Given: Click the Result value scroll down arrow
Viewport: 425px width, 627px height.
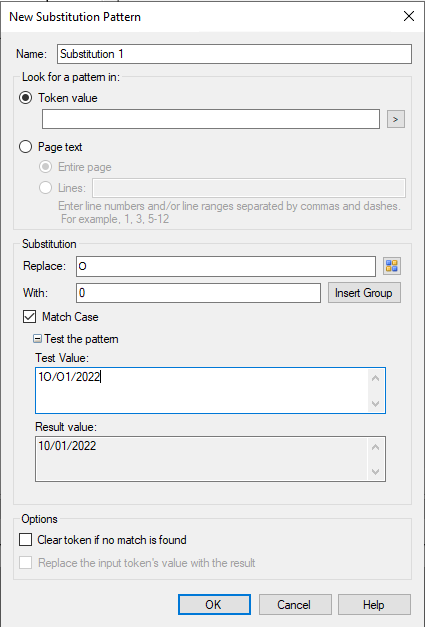Looking at the screenshot, I should tap(375, 472).
